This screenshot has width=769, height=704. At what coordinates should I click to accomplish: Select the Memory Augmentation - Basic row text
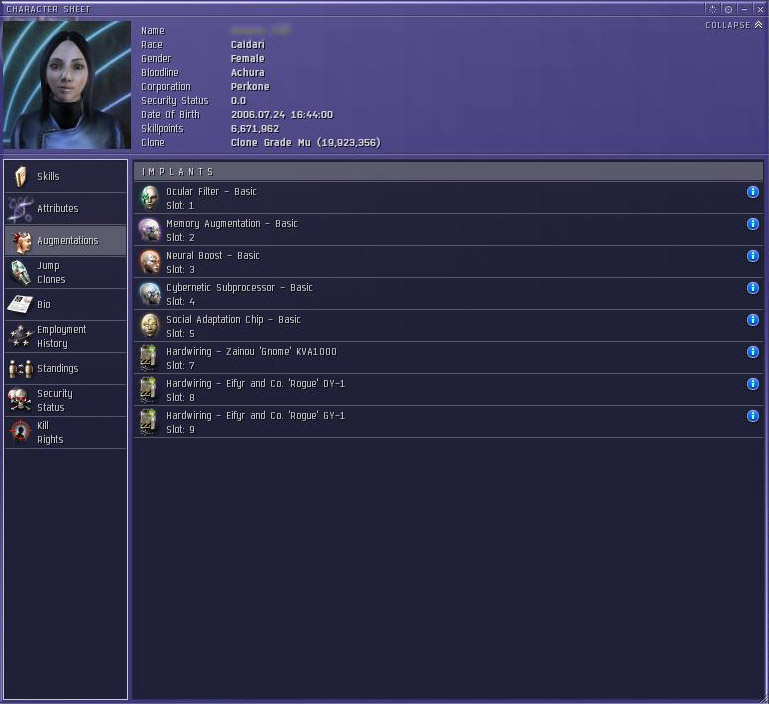pyautogui.click(x=232, y=224)
